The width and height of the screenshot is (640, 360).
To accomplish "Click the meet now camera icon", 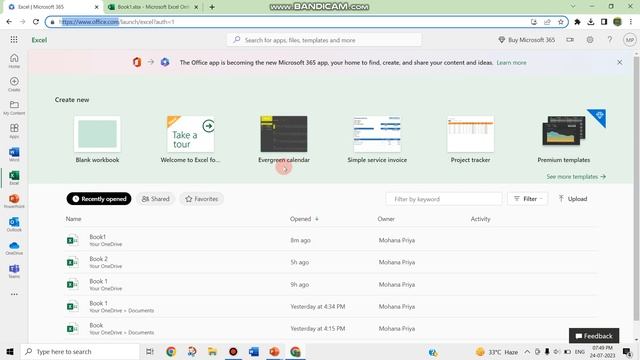I will 570,40.
